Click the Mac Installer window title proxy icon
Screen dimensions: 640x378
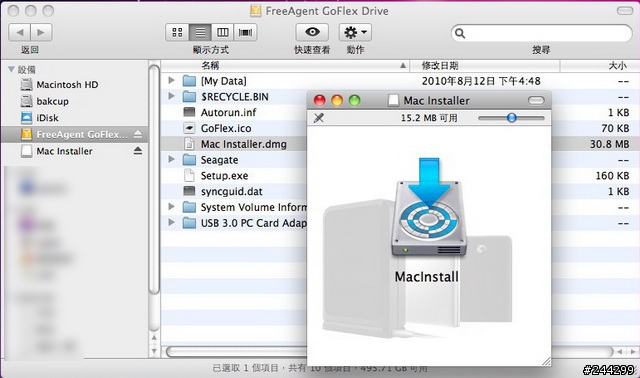pyautogui.click(x=393, y=100)
